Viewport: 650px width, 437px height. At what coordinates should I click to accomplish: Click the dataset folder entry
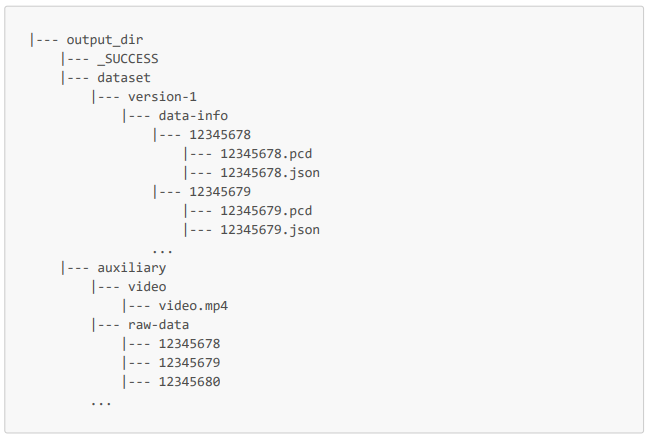coord(124,78)
